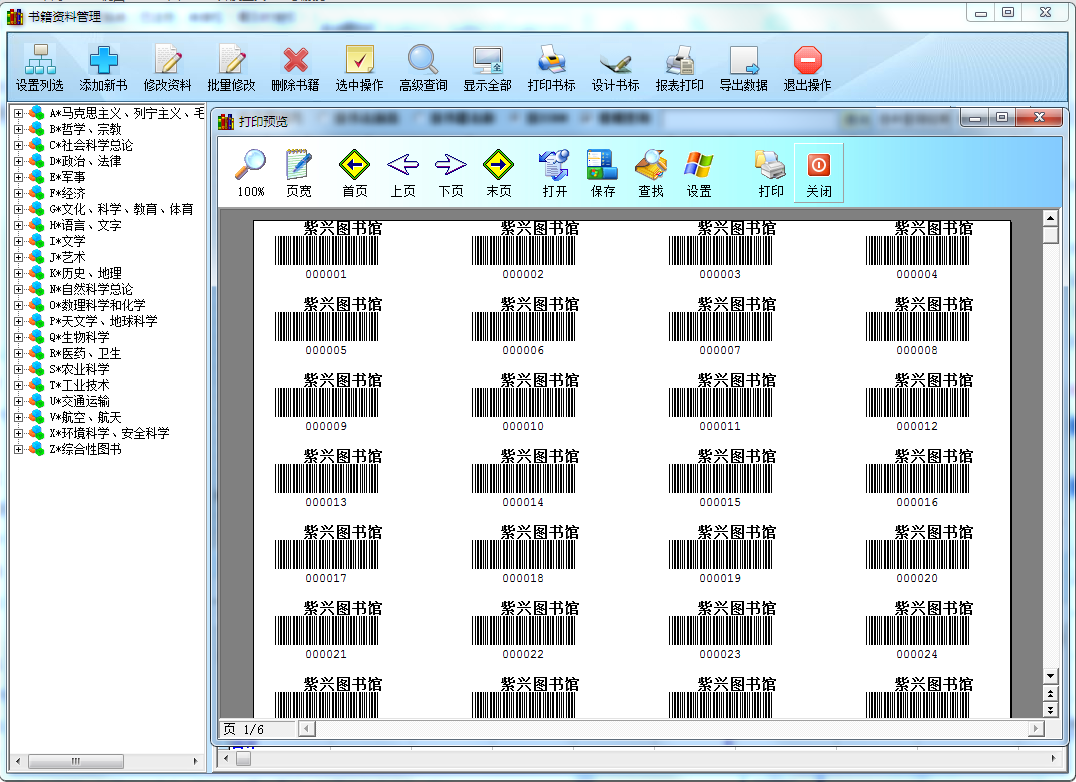Viewport: 1076px width, 782px height.
Task: Select the K*历史、地理 category
Action: coord(85,273)
